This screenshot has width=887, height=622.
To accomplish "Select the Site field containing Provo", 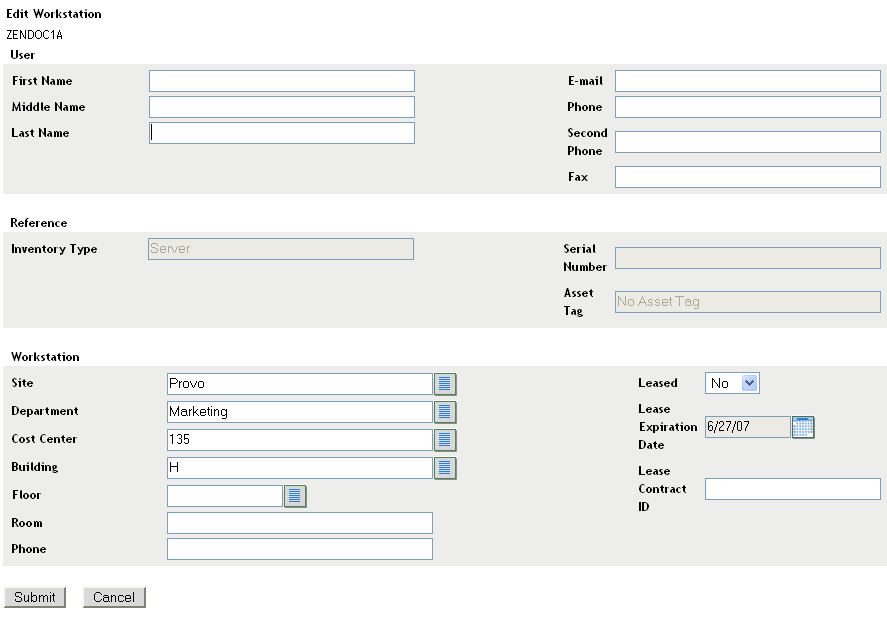I will pos(299,384).
